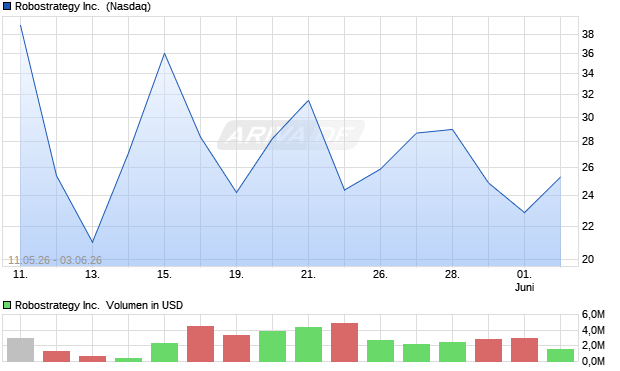Click the x-axis label '26.'

tap(380, 274)
